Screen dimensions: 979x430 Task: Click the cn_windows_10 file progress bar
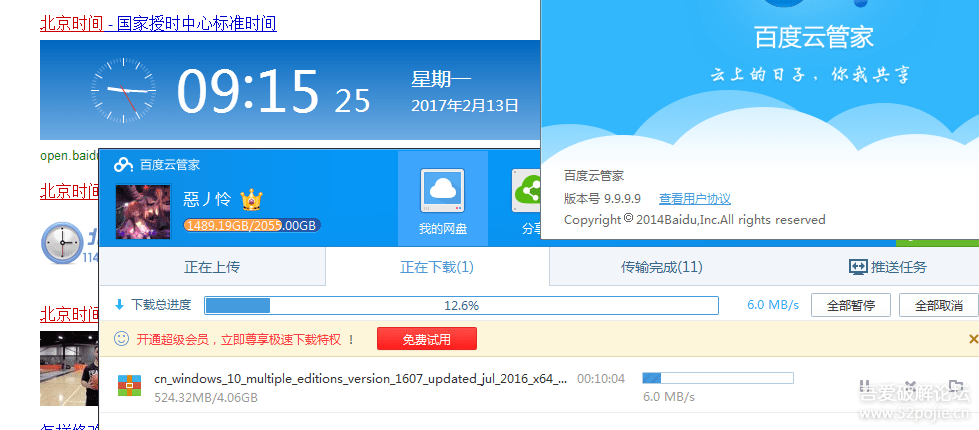tap(717, 378)
